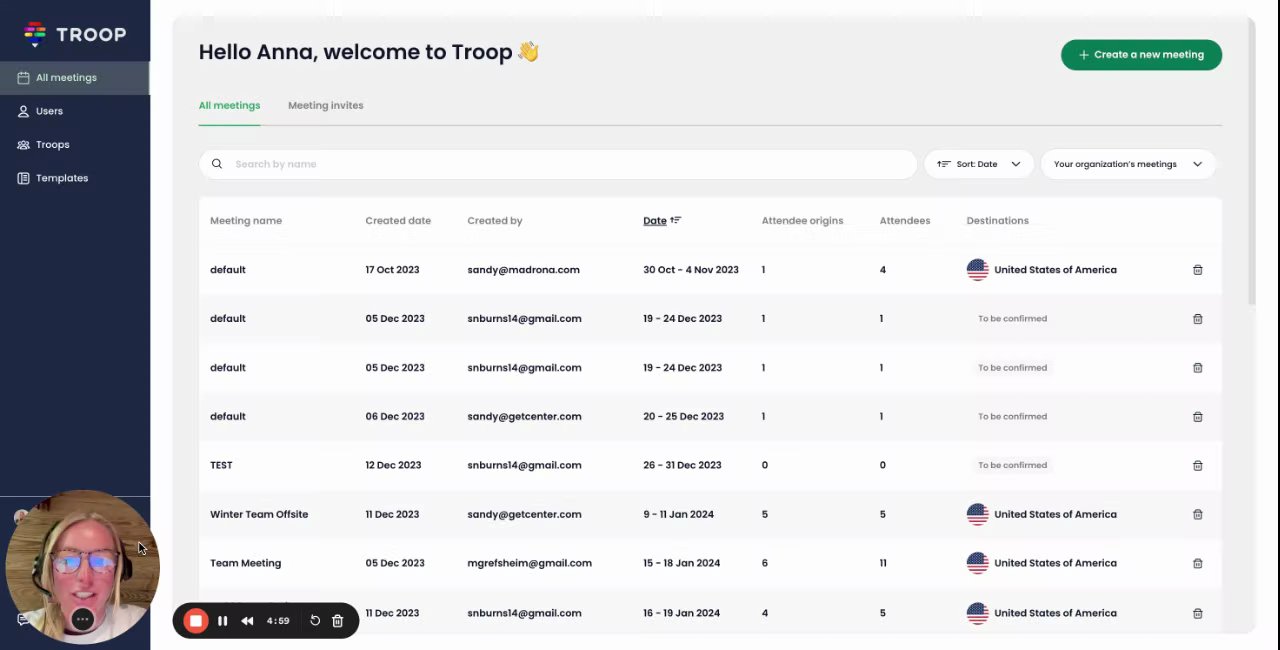Click the search magnifier icon
The width and height of the screenshot is (1280, 650).
[x=217, y=164]
